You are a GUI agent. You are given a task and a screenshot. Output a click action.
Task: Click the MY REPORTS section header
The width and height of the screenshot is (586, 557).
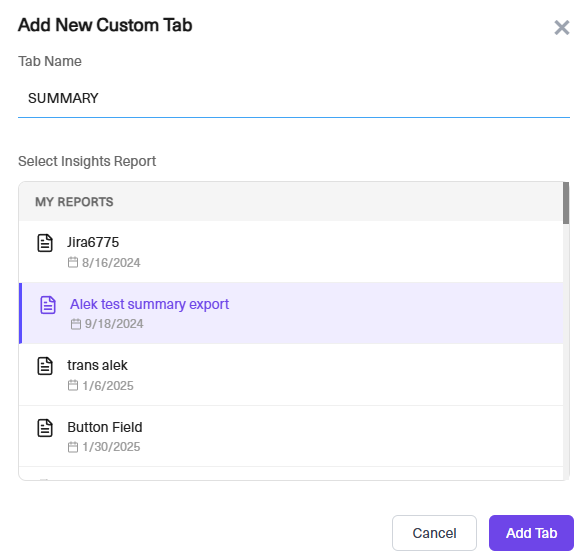[291, 202]
